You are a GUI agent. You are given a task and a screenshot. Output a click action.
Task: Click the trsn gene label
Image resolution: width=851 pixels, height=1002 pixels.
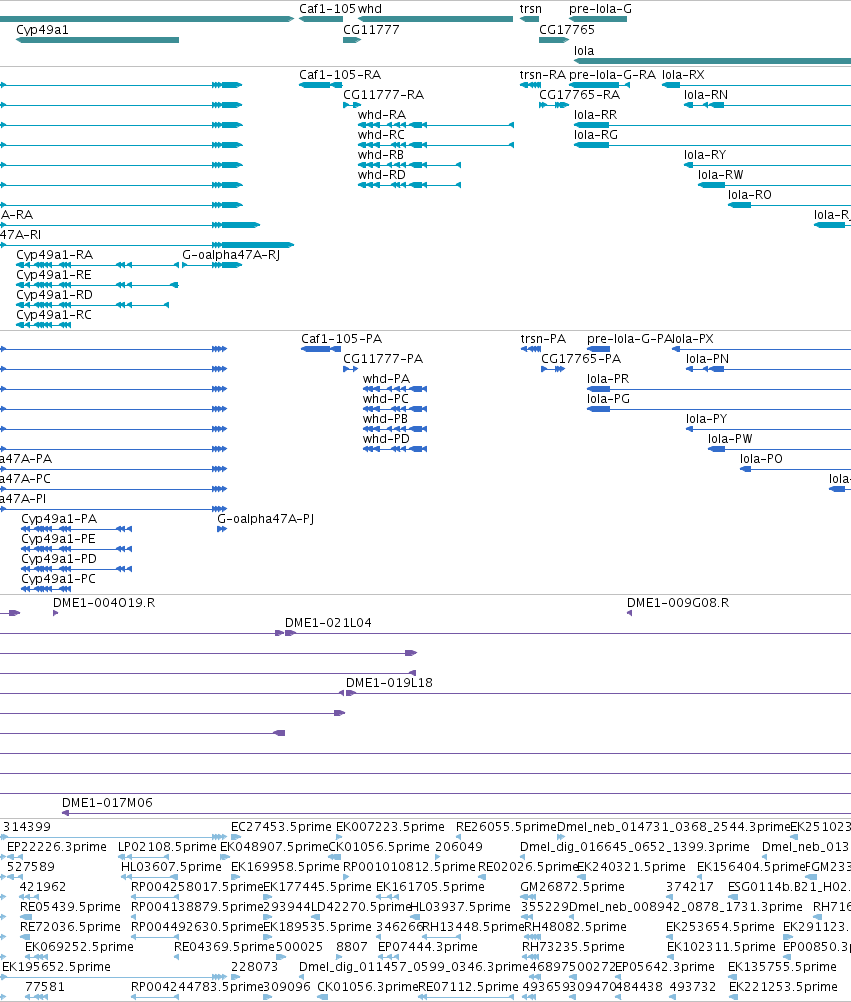coord(530,9)
